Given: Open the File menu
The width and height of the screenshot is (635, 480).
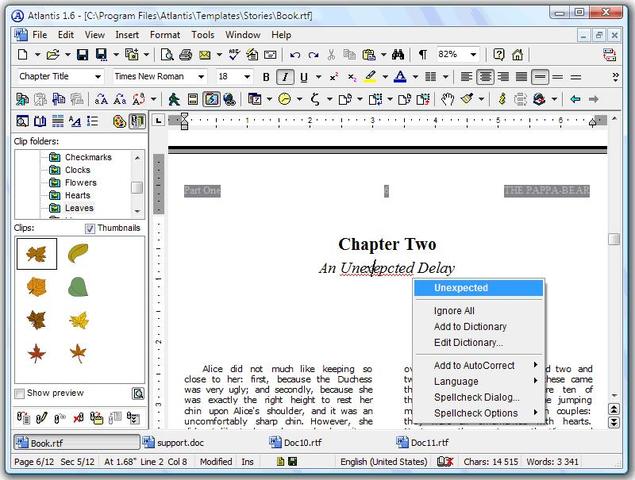Looking at the screenshot, I should 40,35.
